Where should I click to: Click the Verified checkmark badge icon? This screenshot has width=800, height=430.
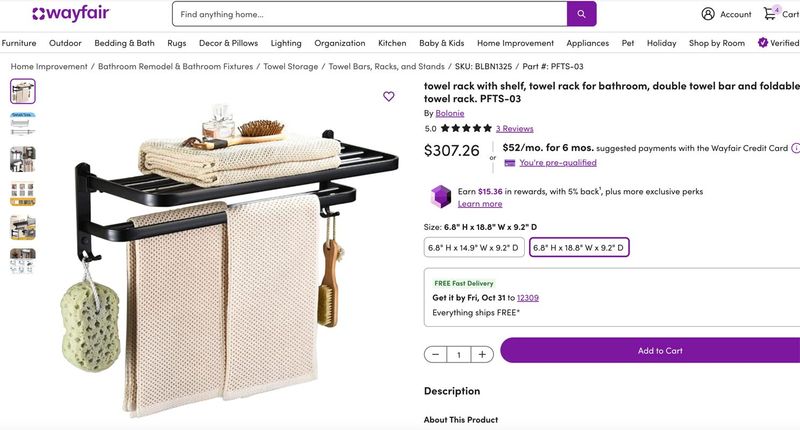[763, 43]
